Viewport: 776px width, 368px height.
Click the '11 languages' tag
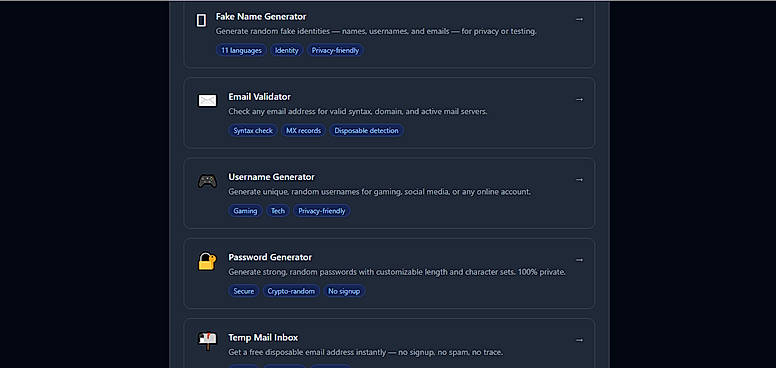[x=242, y=50]
